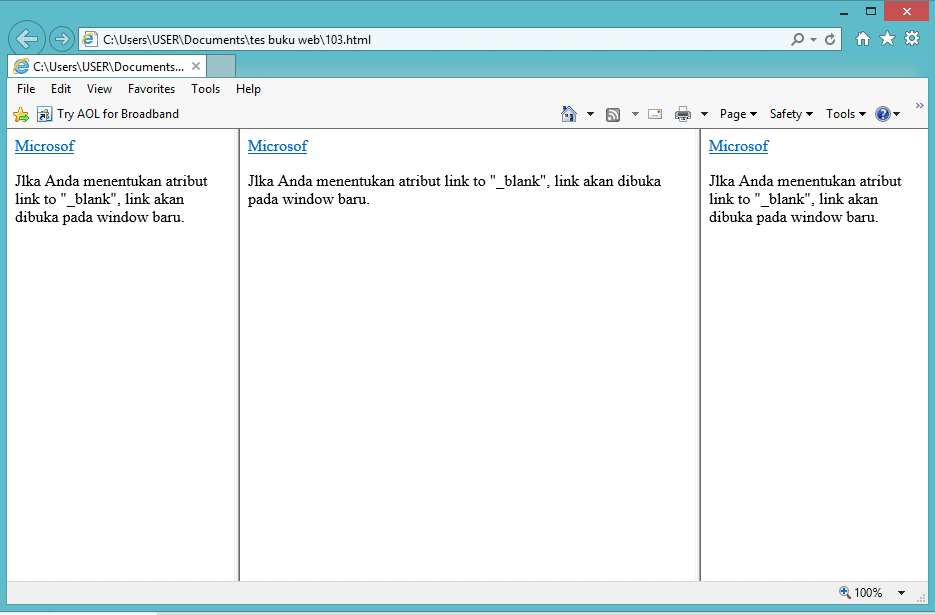This screenshot has height=615, width=935.
Task: Refresh the page with the reload icon
Action: click(x=830, y=38)
